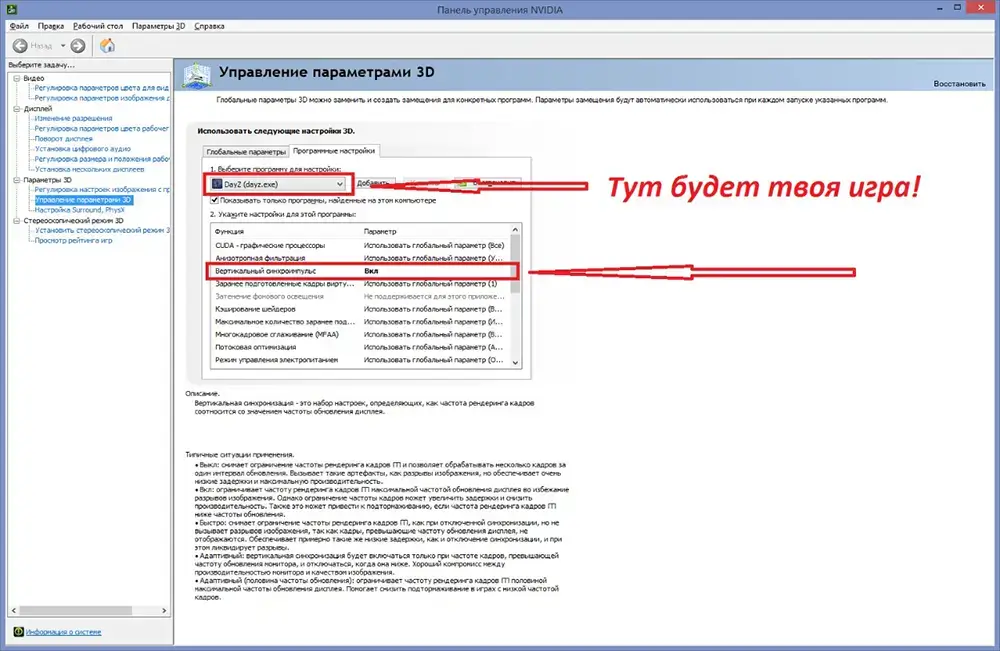The image size is (1000, 651).
Task: Collapse the Параметры 3D tree node
Action: [16, 180]
